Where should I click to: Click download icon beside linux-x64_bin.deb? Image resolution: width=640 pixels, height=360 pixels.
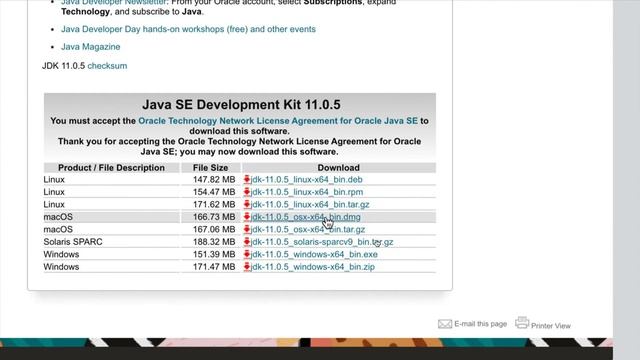click(x=247, y=179)
